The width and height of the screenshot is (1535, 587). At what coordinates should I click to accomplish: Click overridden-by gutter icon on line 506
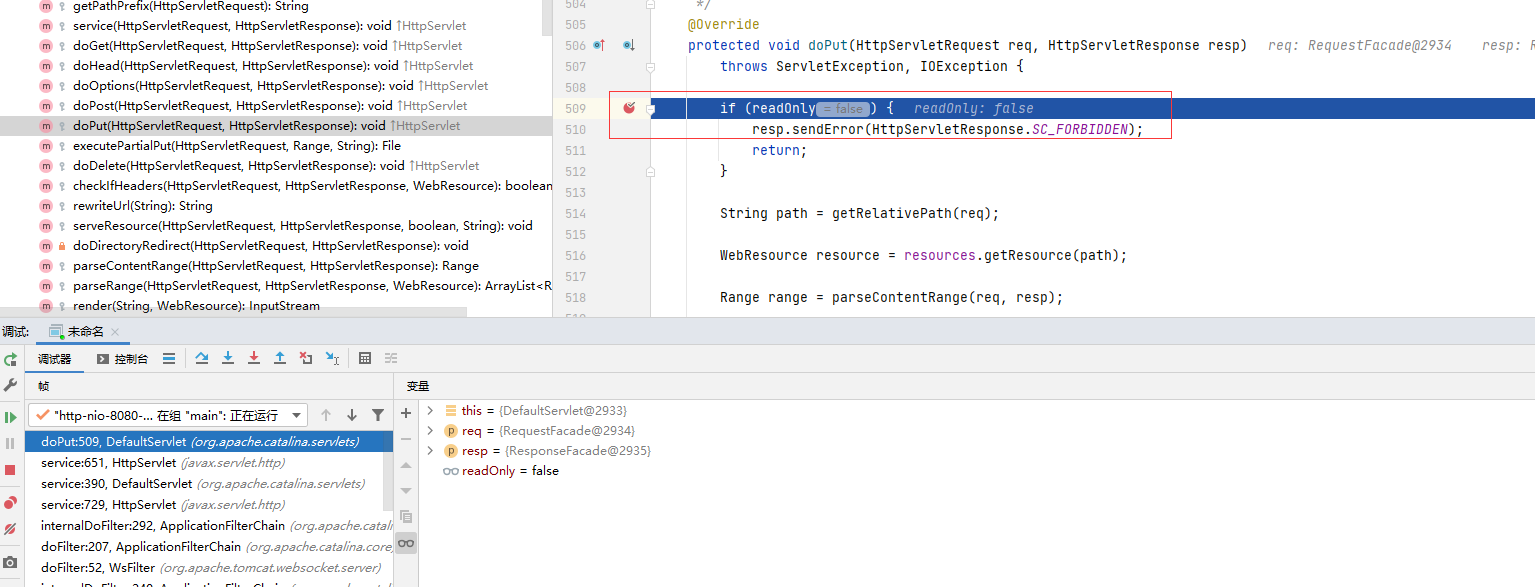629,45
